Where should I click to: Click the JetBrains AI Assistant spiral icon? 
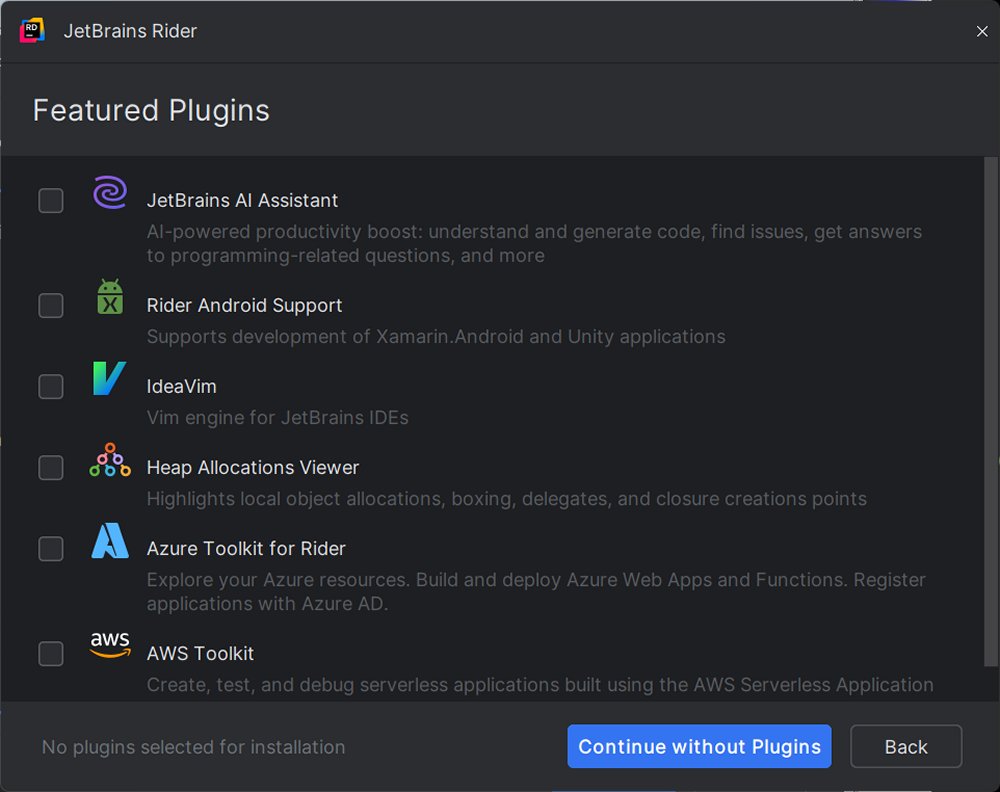click(110, 192)
